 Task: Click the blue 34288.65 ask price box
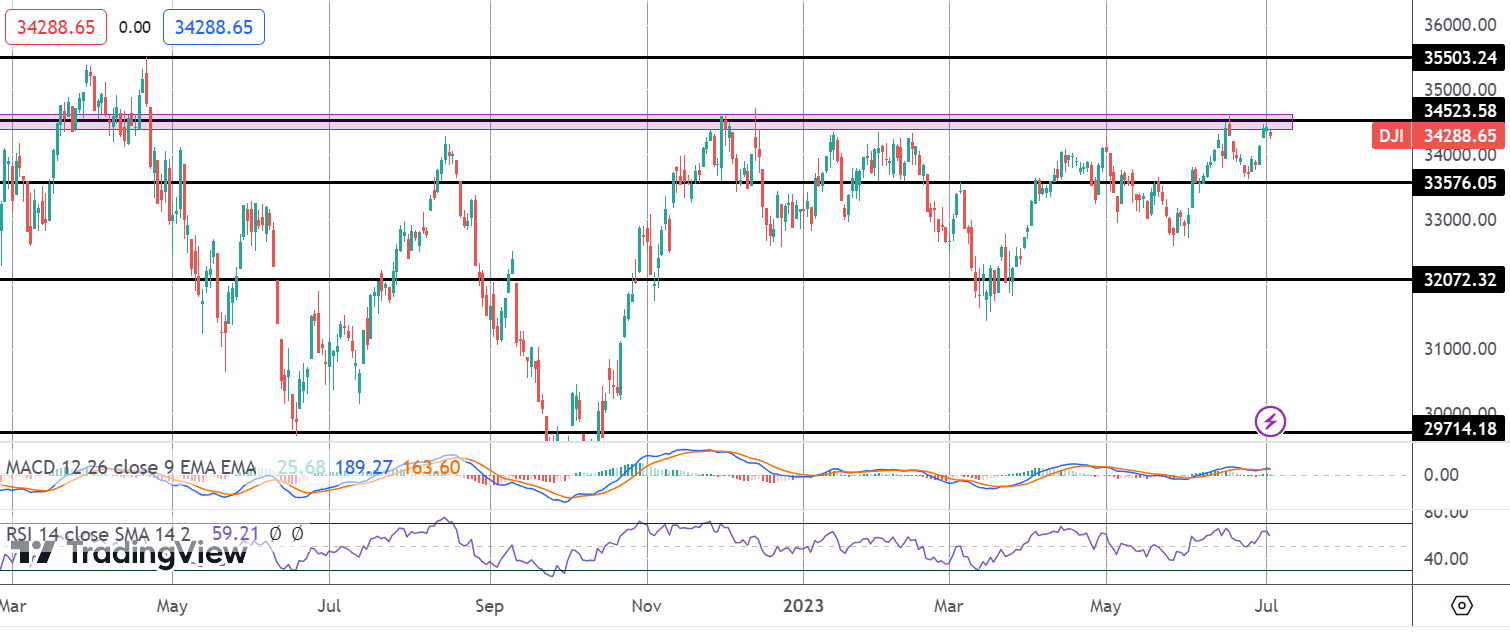[213, 27]
